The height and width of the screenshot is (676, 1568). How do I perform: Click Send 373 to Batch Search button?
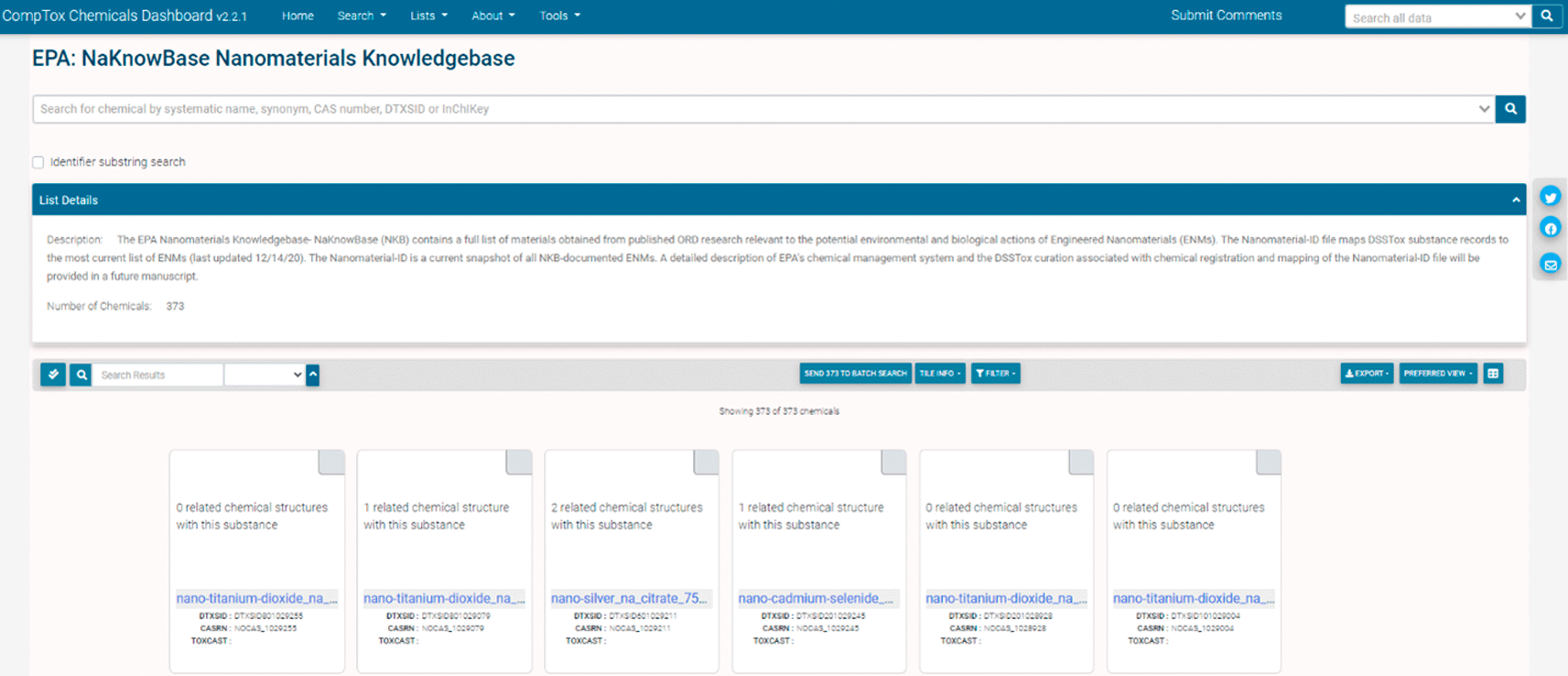(x=855, y=374)
